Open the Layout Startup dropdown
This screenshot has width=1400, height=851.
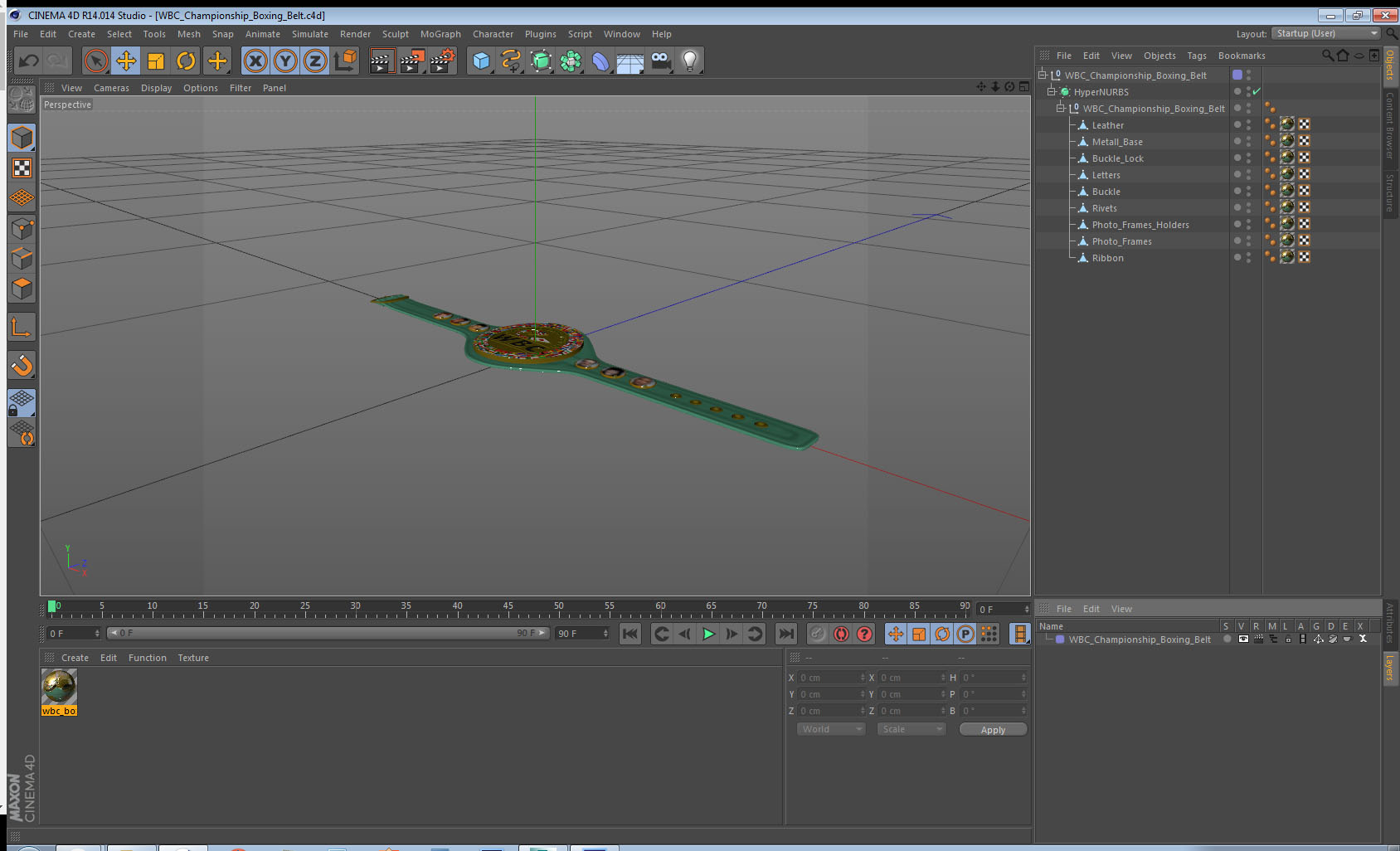tap(1325, 33)
